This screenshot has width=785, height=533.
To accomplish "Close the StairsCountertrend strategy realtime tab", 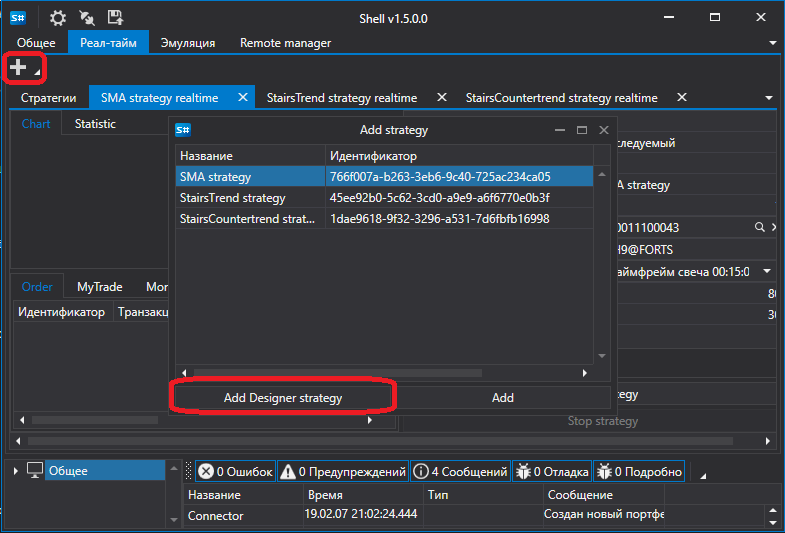I will point(682,97).
